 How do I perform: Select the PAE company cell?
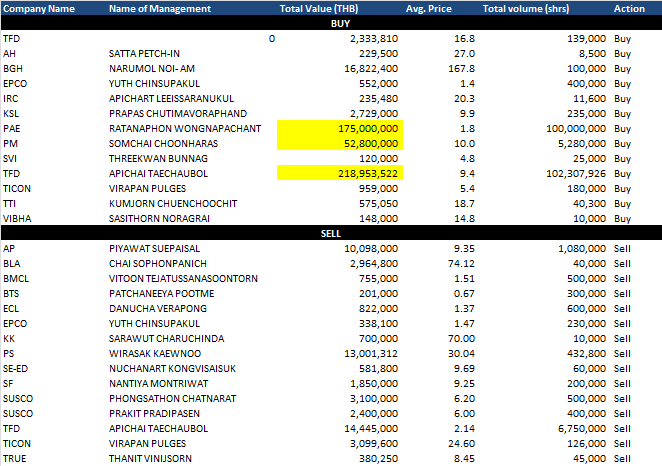(x=11, y=128)
